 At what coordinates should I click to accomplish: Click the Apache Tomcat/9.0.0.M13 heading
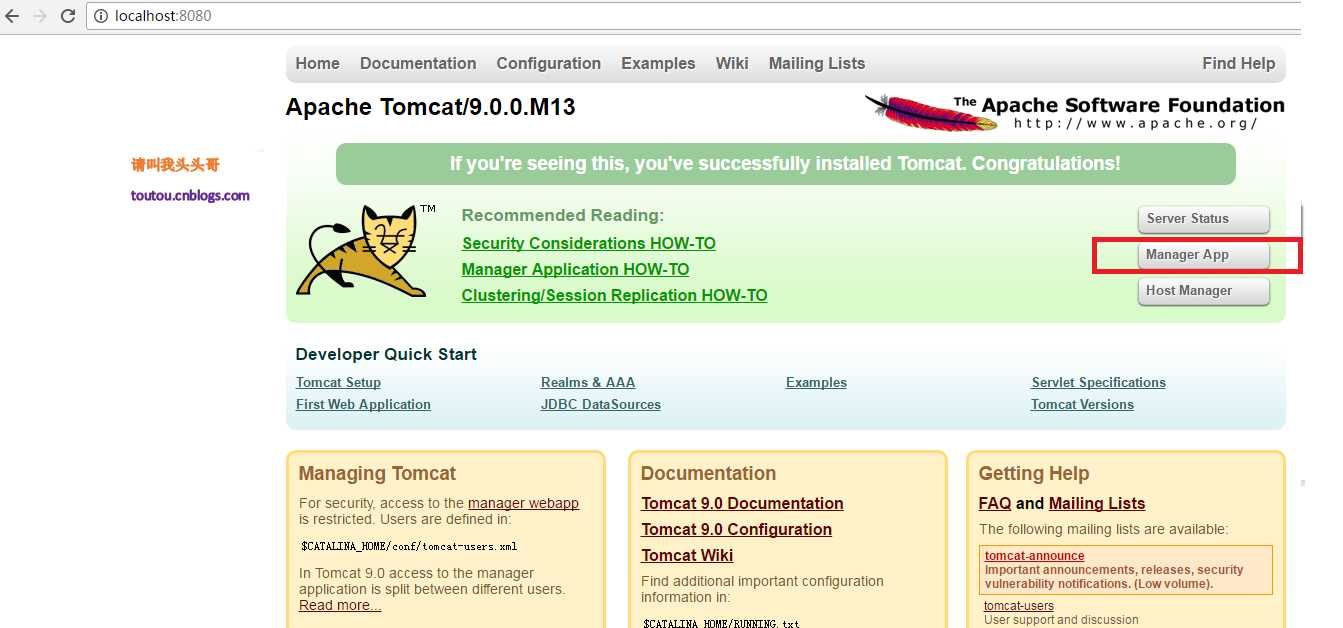[x=431, y=107]
